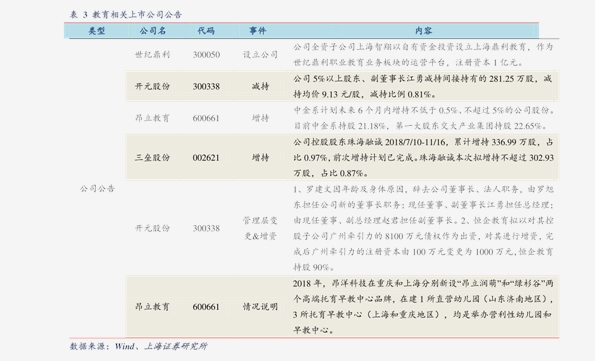
Task: Click the 代码 column header
Action: coord(206,31)
